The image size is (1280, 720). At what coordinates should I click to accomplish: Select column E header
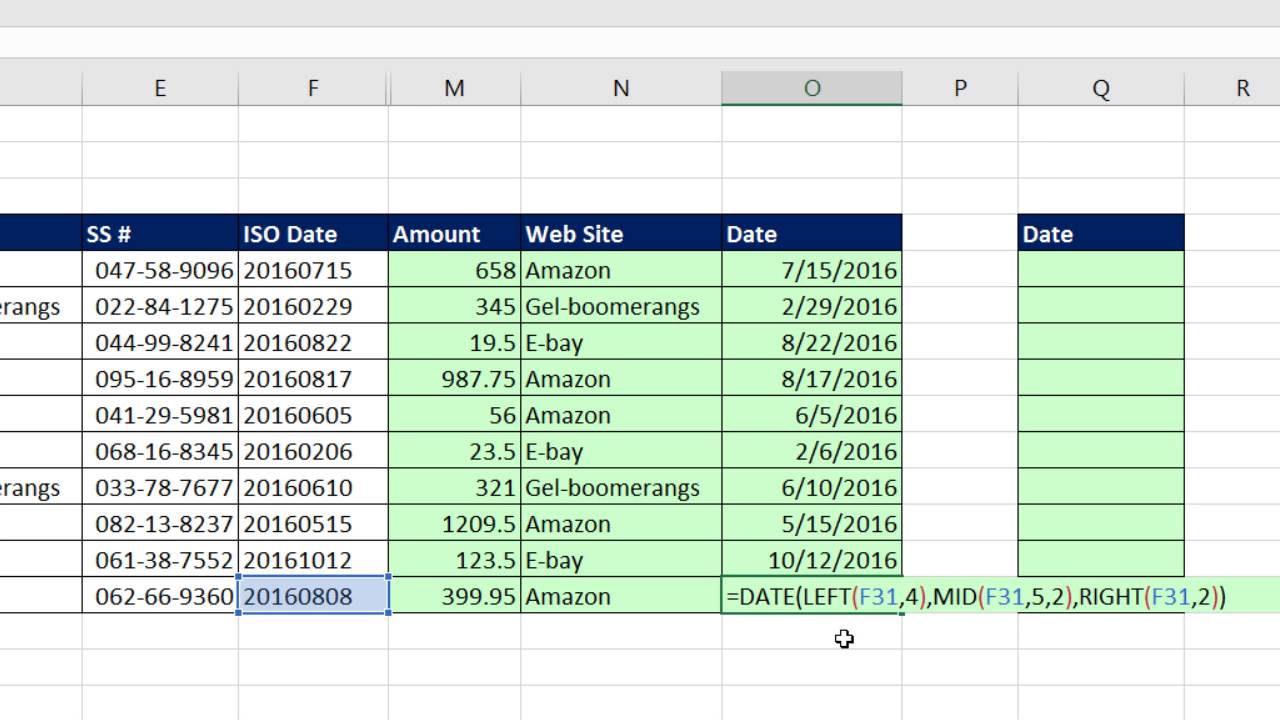tap(160, 88)
